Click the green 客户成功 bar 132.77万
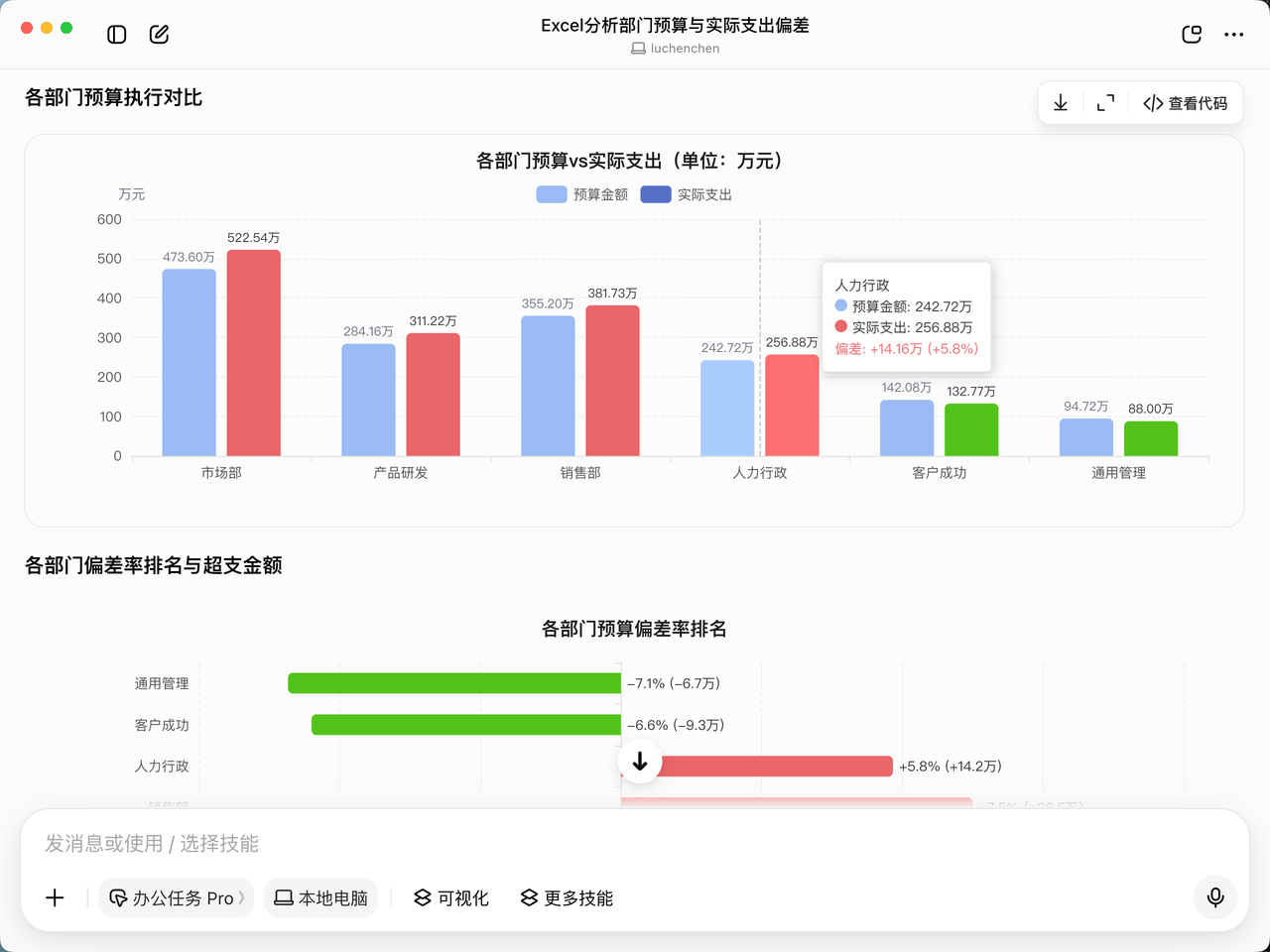Screen dimensions: 1270x952 [x=971, y=430]
